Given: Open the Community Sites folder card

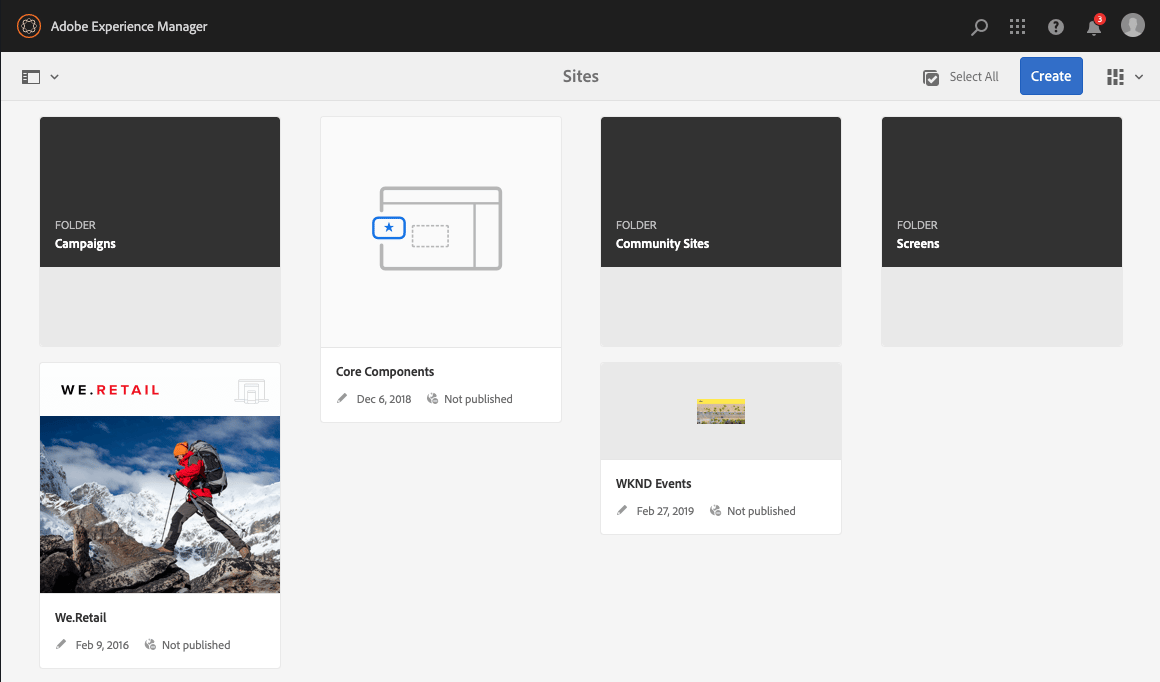Looking at the screenshot, I should coord(720,191).
